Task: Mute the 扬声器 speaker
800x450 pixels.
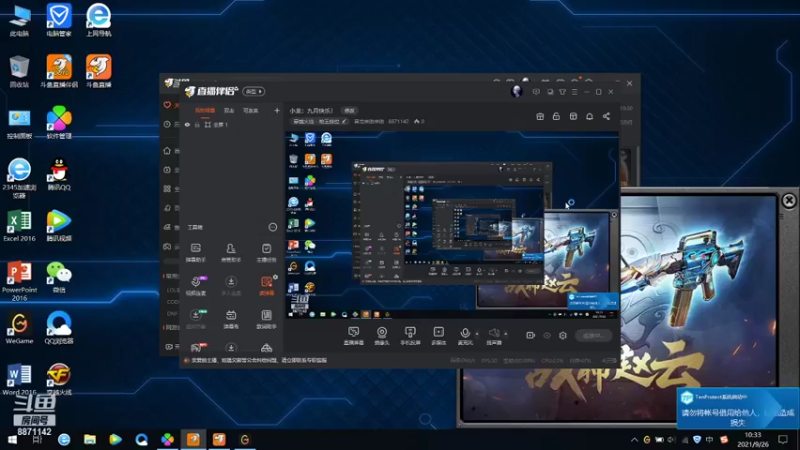Action: coord(494,336)
